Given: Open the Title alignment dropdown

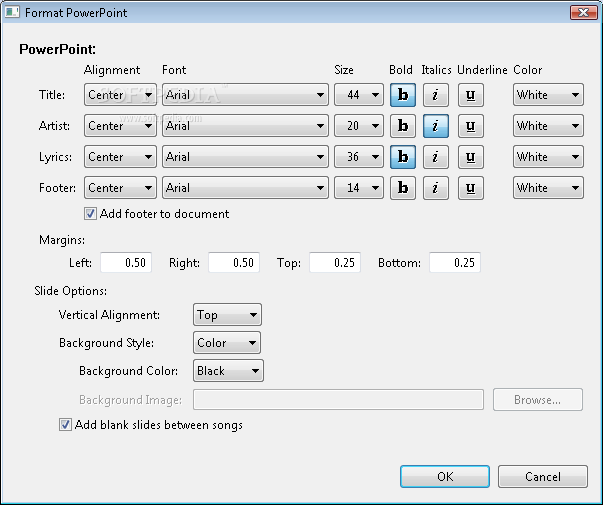Looking at the screenshot, I should 120,95.
